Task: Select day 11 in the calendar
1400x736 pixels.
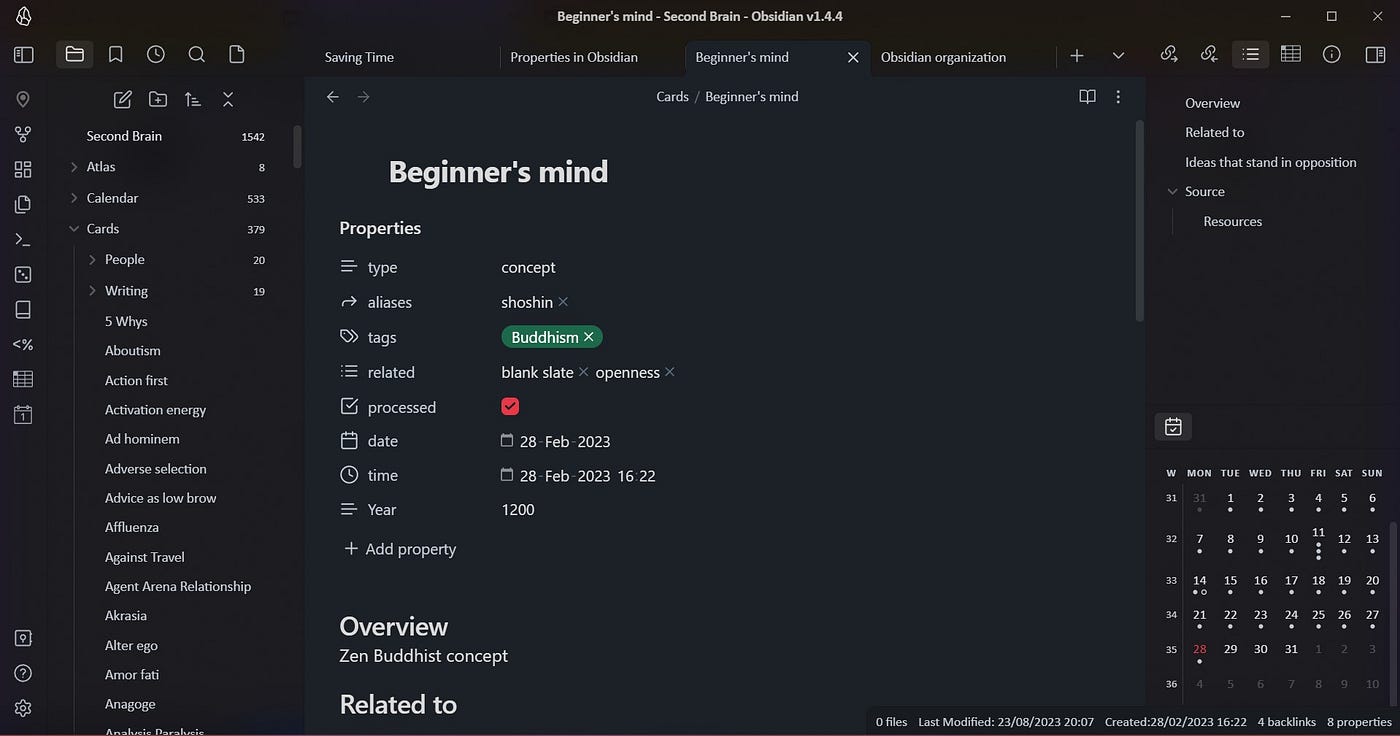Action: [1318, 535]
